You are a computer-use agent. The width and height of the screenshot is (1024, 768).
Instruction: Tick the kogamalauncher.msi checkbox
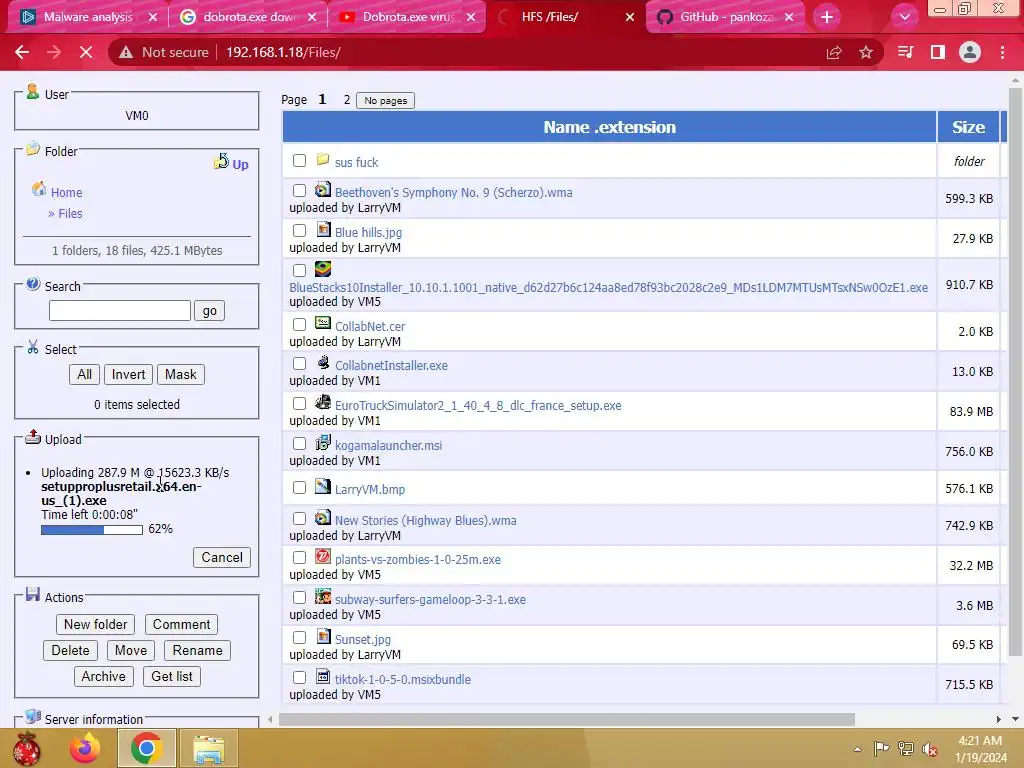[299, 444]
